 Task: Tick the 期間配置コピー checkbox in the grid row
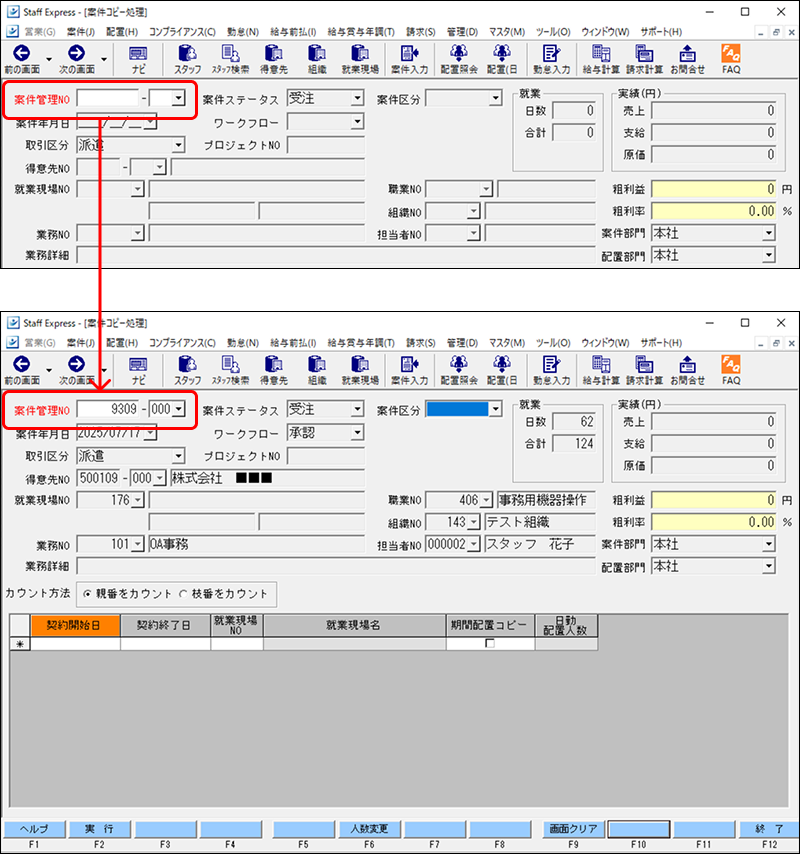pyautogui.click(x=490, y=644)
